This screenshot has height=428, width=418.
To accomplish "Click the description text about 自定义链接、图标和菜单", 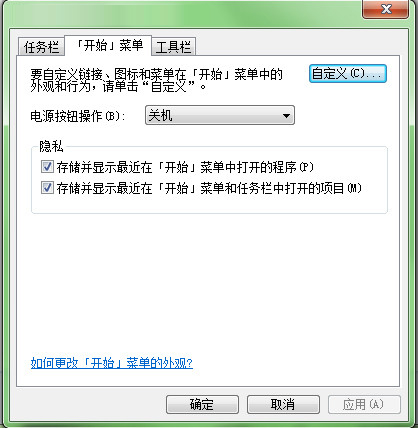I will pos(156,80).
